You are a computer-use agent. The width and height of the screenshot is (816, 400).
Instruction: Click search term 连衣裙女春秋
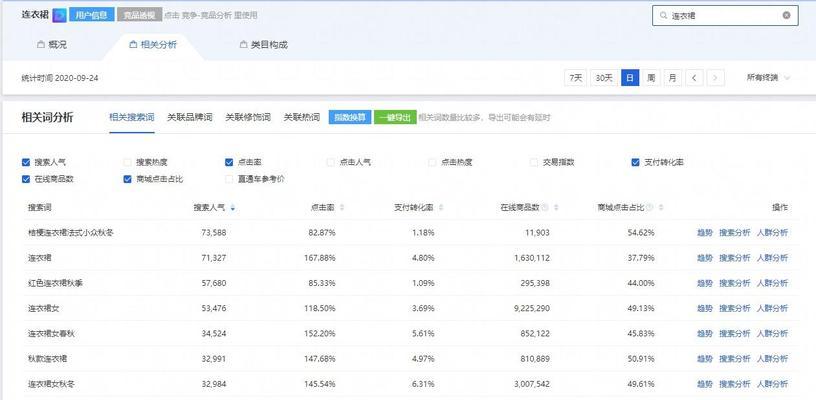(51, 333)
